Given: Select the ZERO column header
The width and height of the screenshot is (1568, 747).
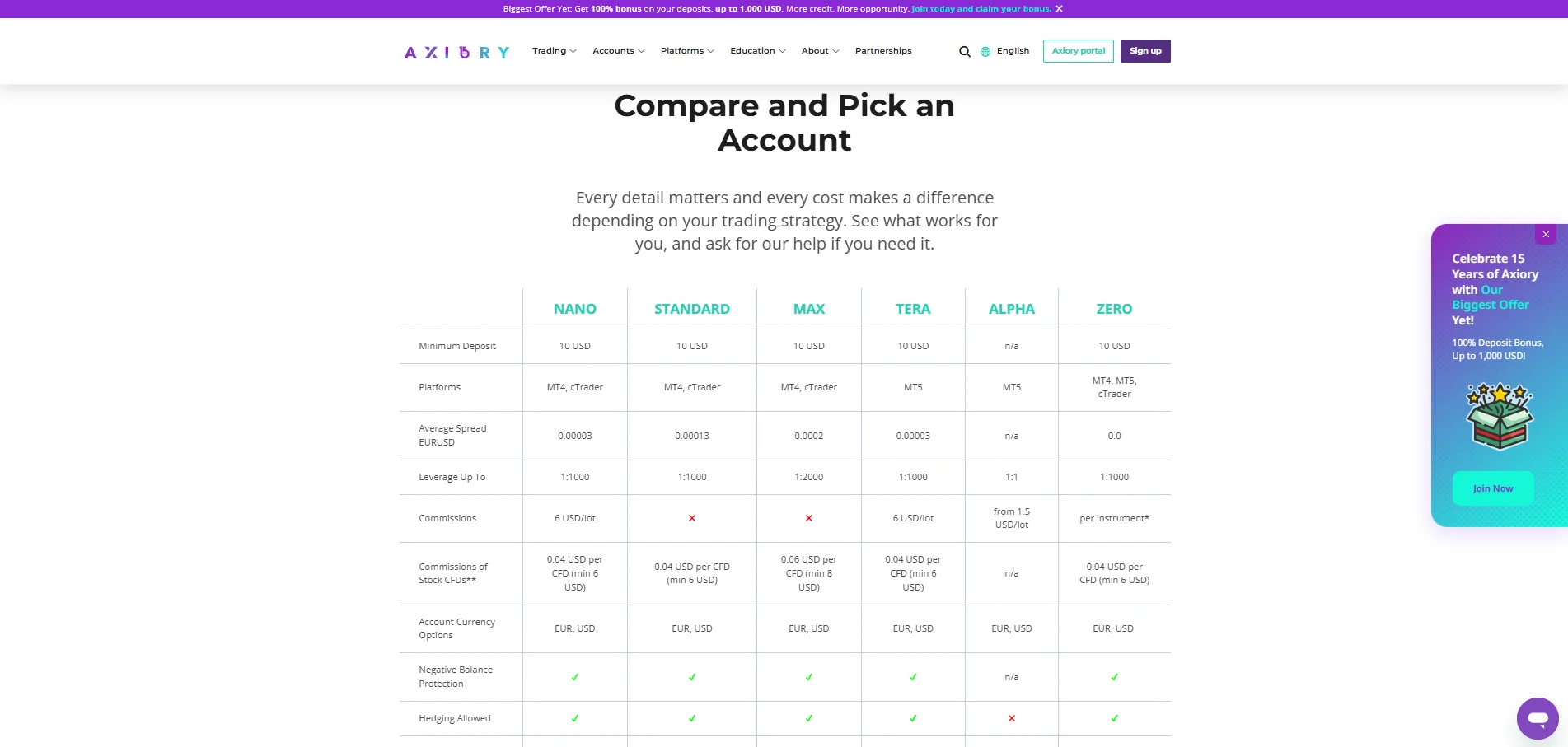Looking at the screenshot, I should (x=1114, y=309).
